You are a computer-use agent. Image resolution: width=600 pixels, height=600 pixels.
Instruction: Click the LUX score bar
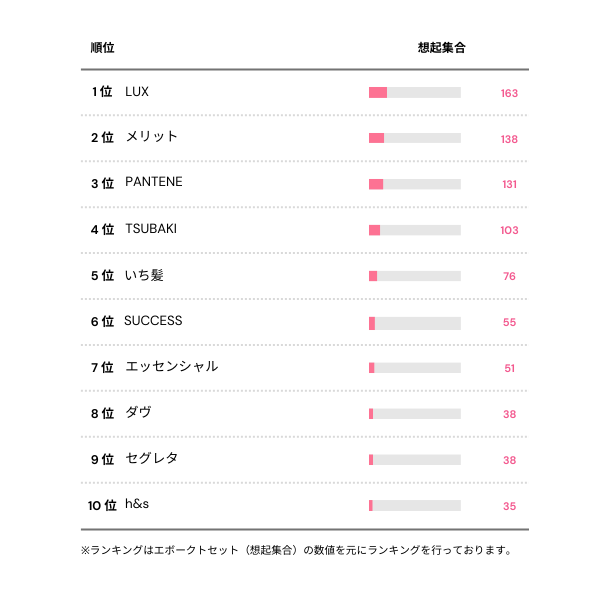pos(415,93)
